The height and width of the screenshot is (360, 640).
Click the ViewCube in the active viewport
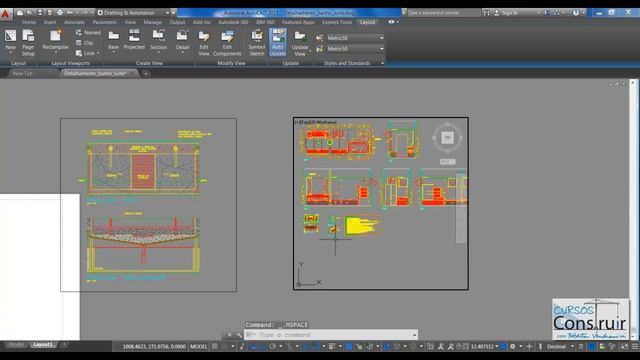coord(447,138)
